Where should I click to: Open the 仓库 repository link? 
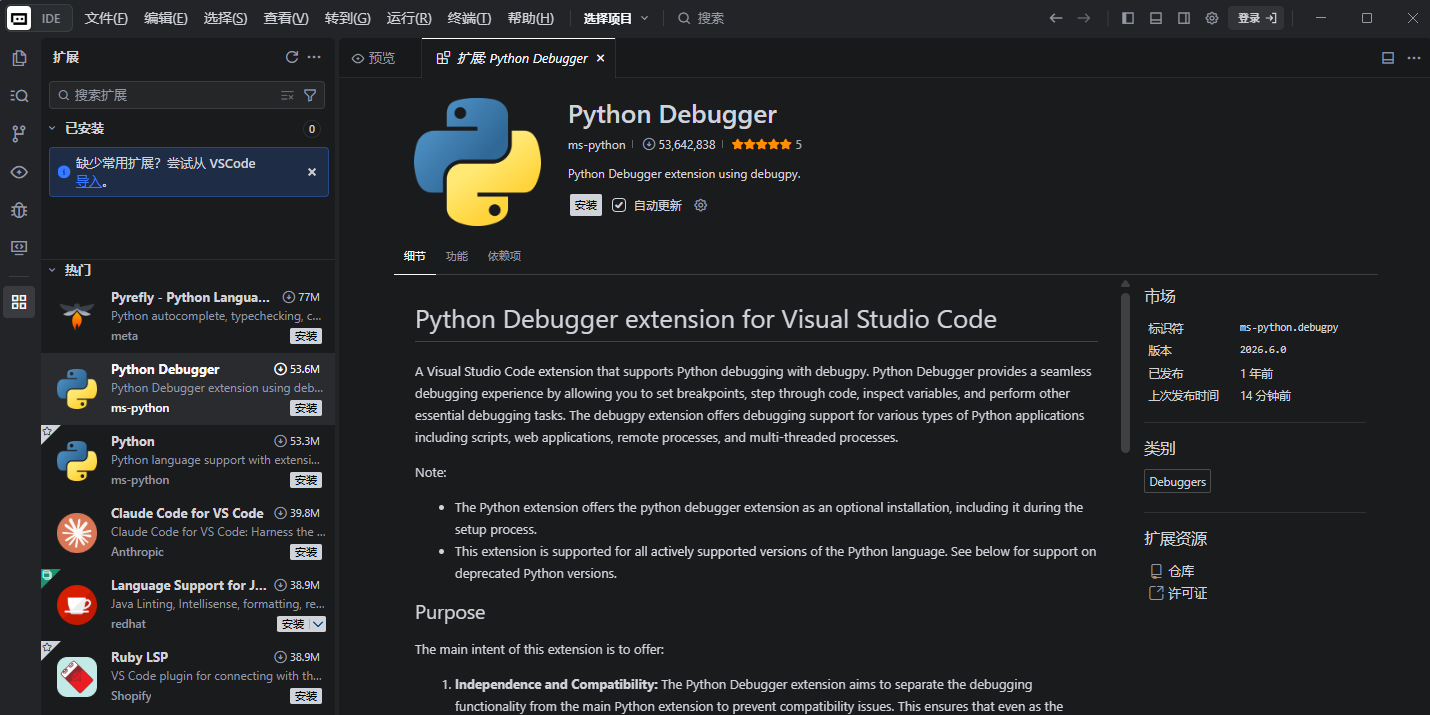click(x=1181, y=571)
